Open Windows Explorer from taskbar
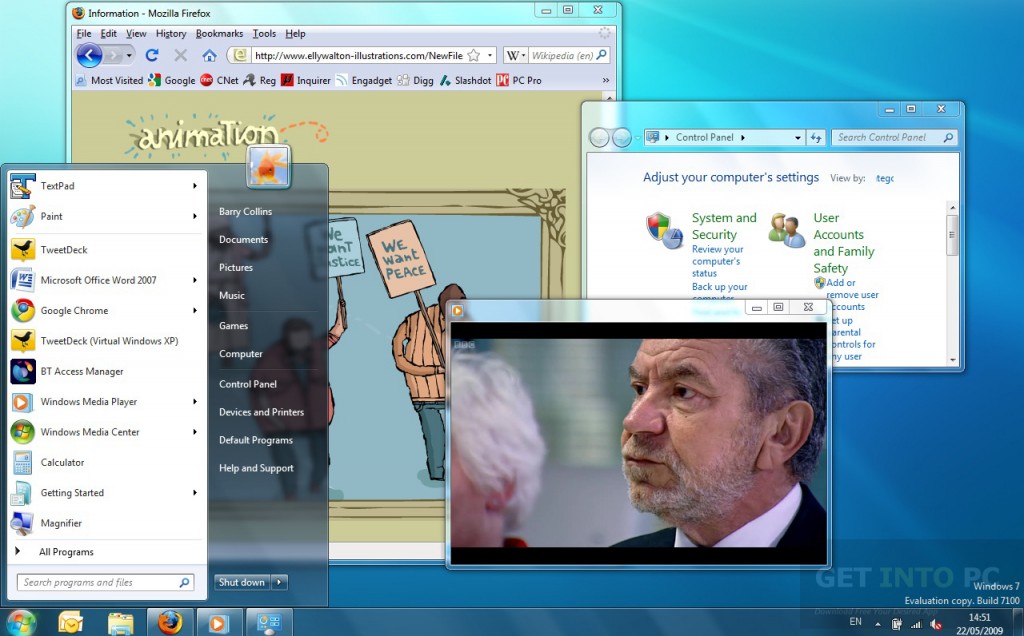Screen dimensions: 1024x636 pyautogui.click(x=120, y=623)
